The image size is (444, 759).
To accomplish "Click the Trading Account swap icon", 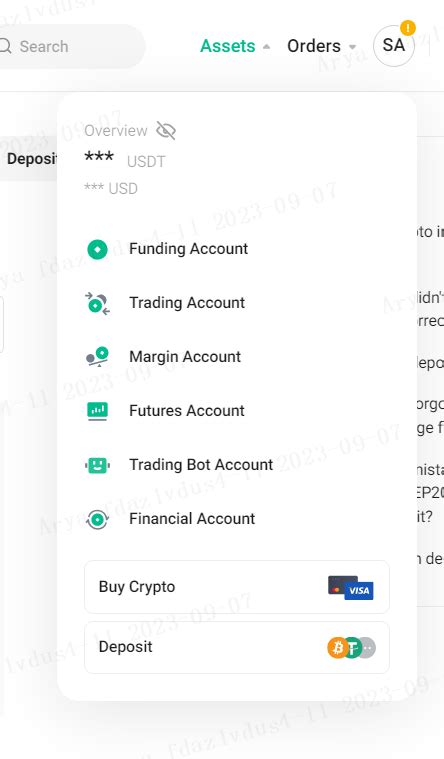I will tap(97, 304).
